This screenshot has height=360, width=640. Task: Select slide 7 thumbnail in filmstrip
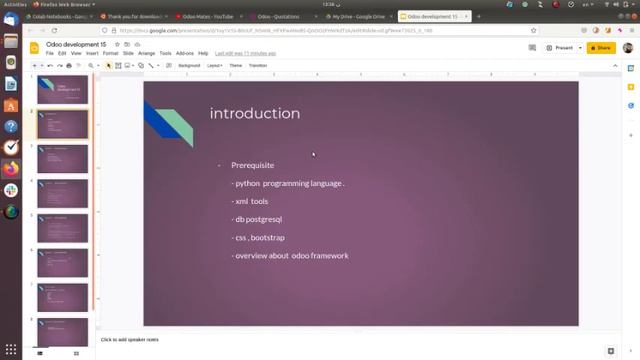(62, 298)
